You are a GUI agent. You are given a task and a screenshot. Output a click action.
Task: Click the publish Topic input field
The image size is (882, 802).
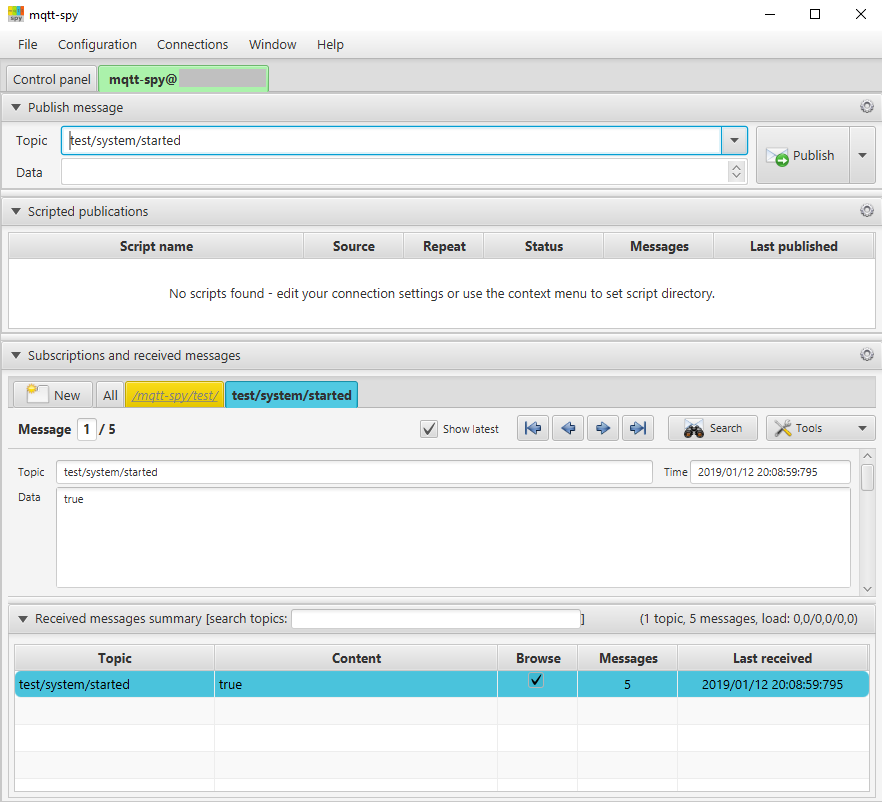pos(392,141)
